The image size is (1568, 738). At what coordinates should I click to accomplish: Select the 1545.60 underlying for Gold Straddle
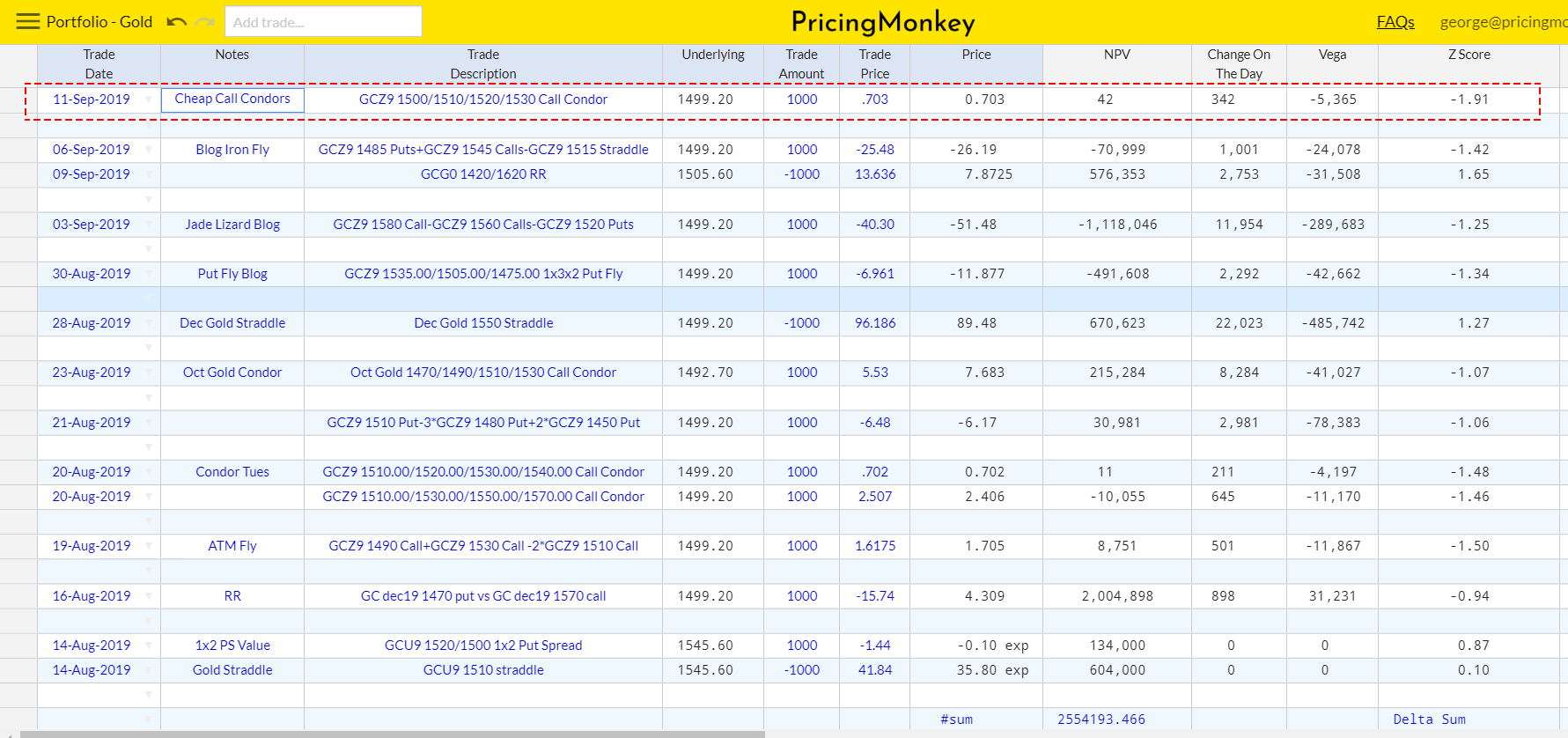click(x=713, y=670)
